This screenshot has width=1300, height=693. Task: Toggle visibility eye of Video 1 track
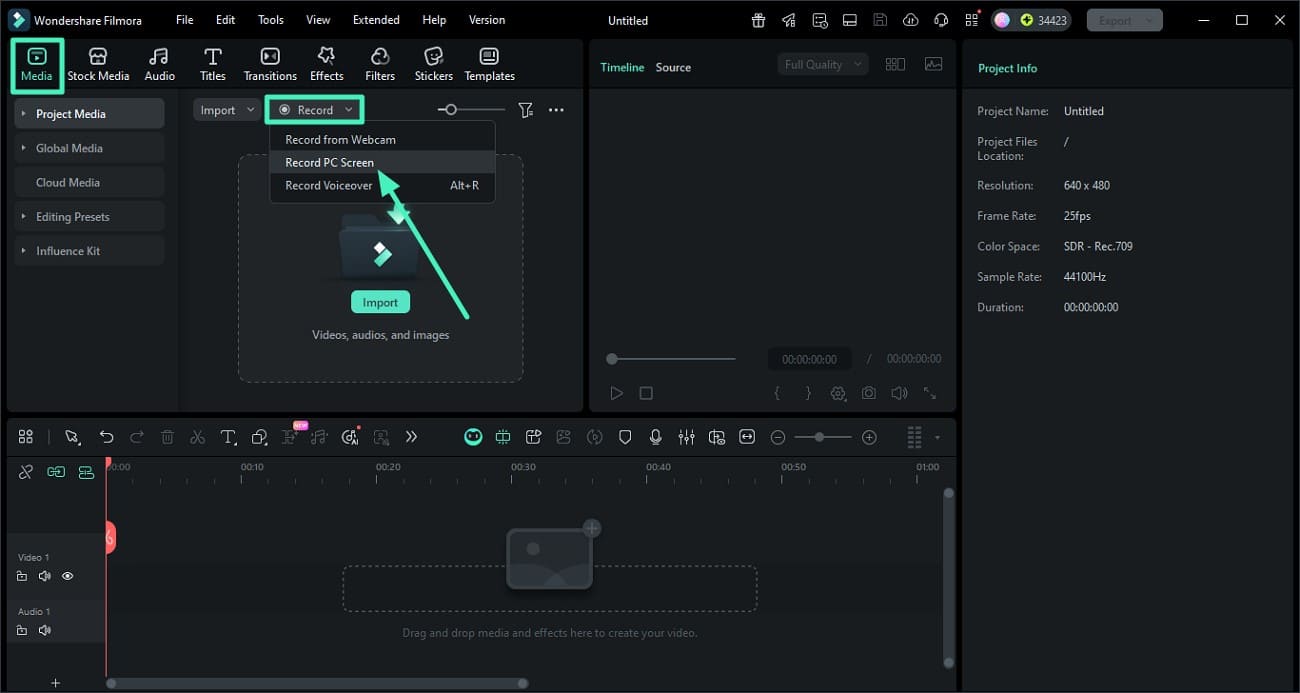(68, 576)
